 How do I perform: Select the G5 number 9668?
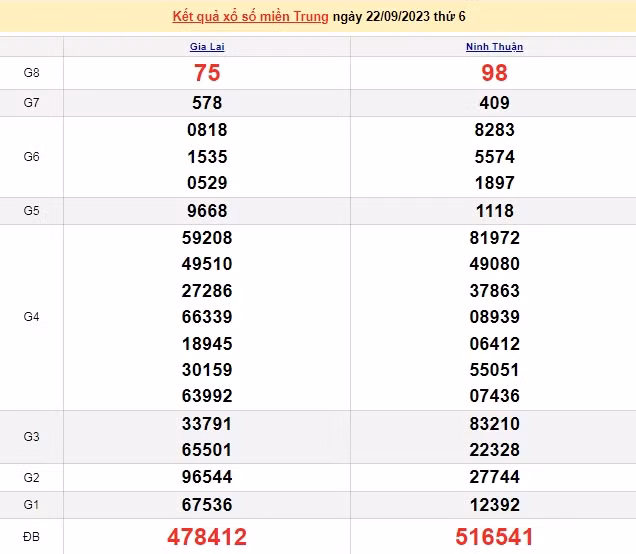[x=207, y=211]
